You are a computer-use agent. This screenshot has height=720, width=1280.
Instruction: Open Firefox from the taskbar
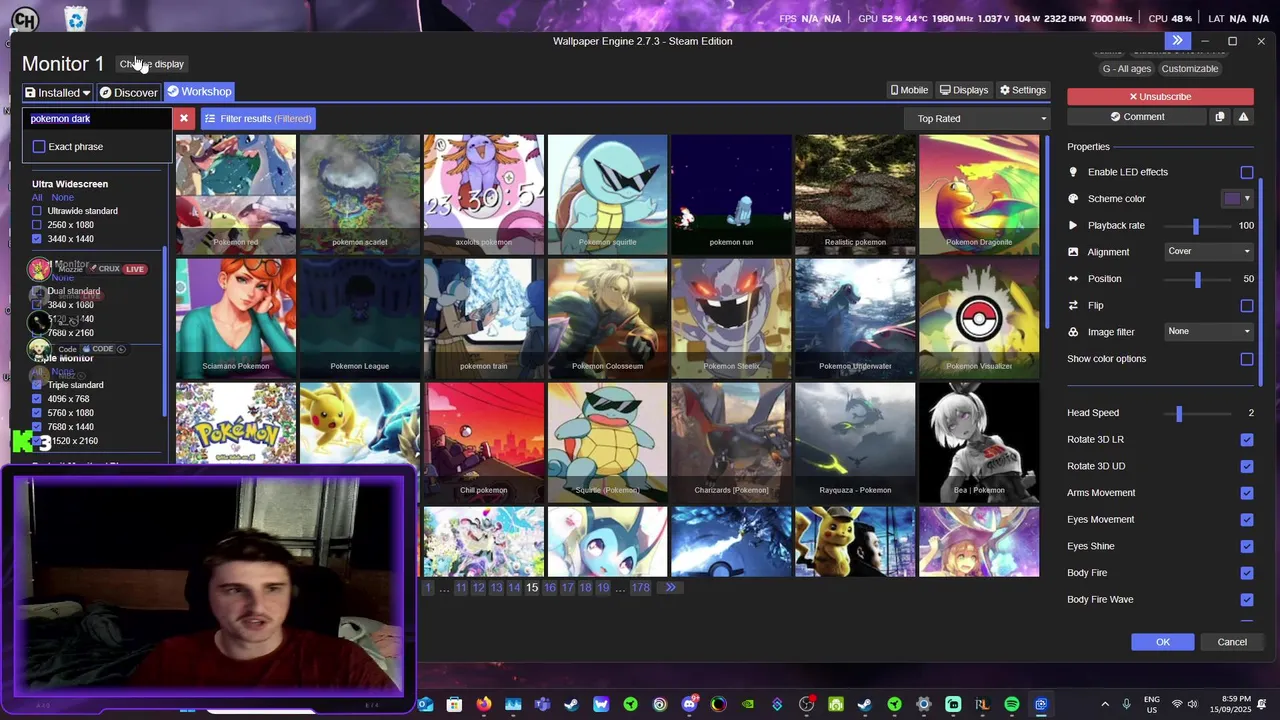pos(484,705)
